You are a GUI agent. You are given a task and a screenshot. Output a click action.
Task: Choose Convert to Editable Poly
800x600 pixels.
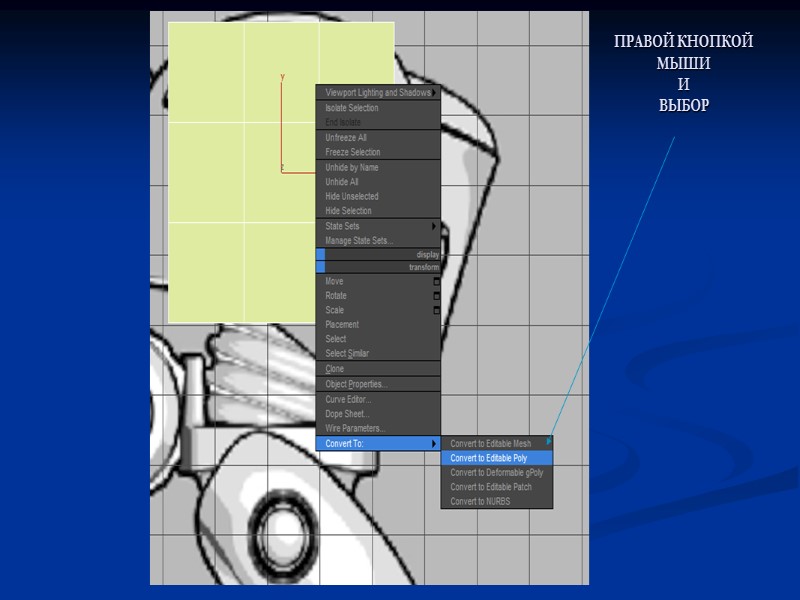click(x=496, y=458)
